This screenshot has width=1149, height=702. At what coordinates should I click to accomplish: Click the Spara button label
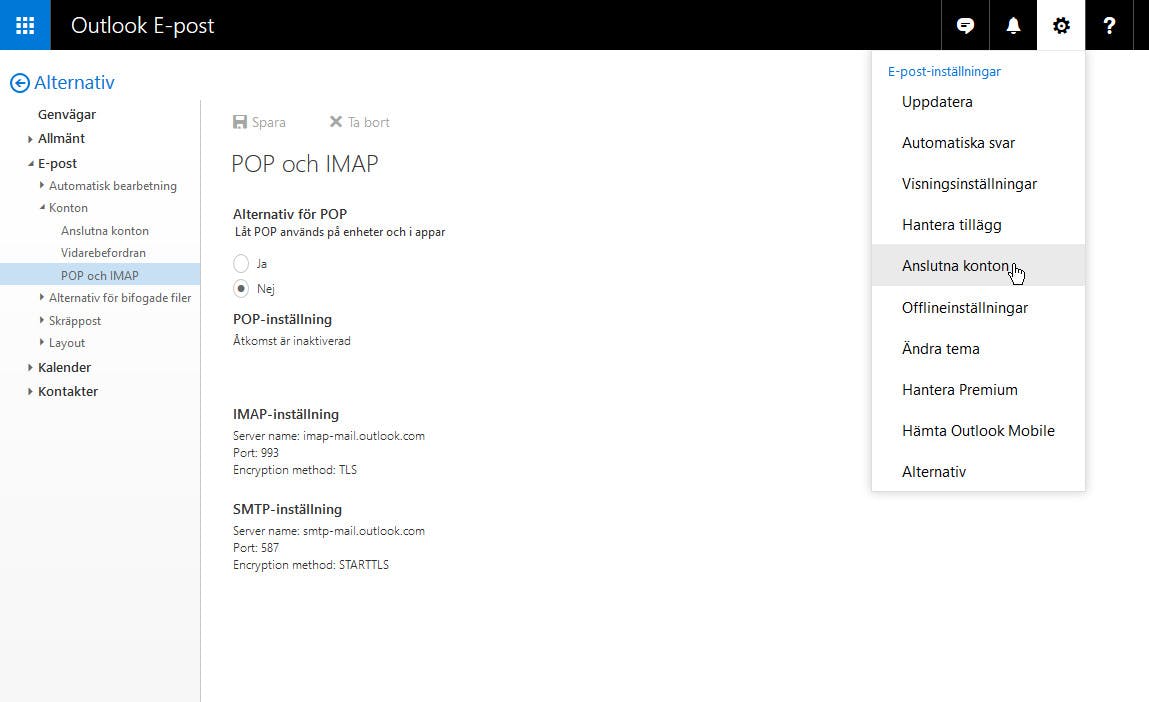(269, 122)
